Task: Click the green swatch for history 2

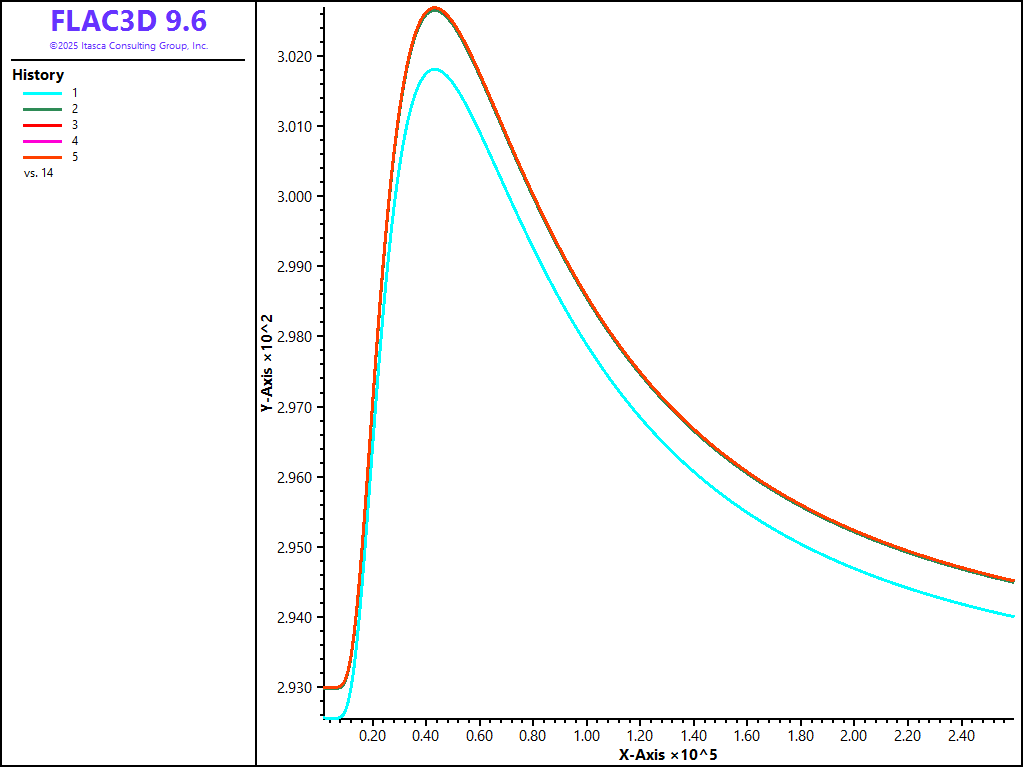Action: point(43,108)
